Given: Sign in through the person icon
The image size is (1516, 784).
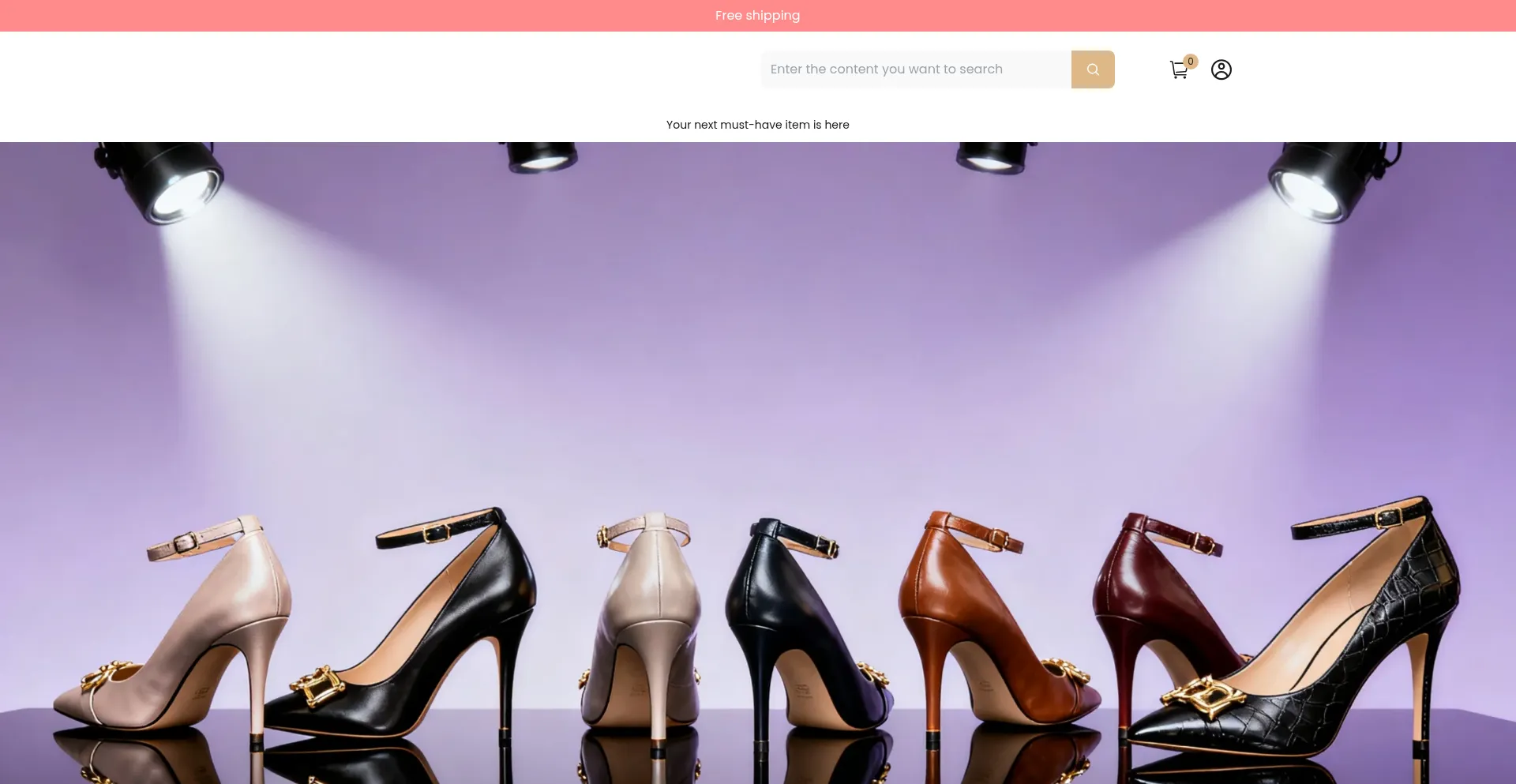Looking at the screenshot, I should click(1221, 69).
